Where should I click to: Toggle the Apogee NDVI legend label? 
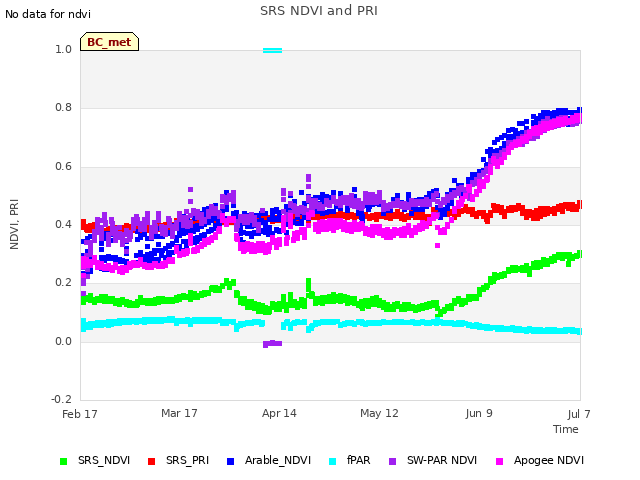point(549,460)
